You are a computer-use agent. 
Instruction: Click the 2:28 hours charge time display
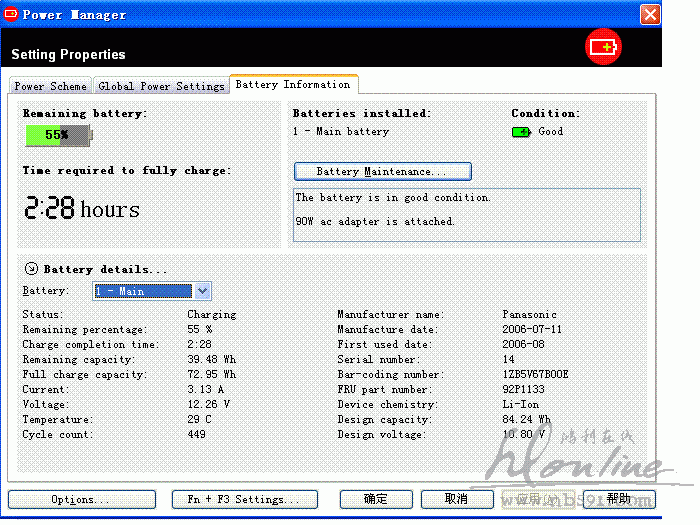[82, 209]
